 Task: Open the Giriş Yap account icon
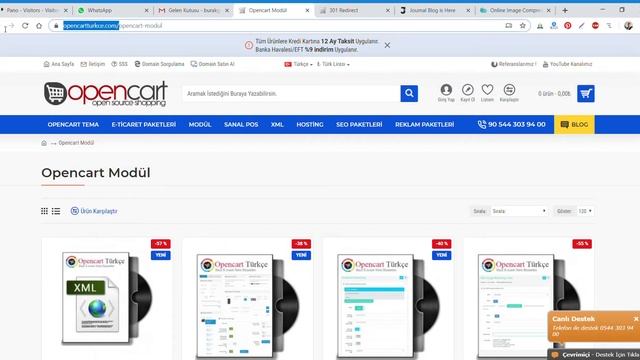click(446, 93)
